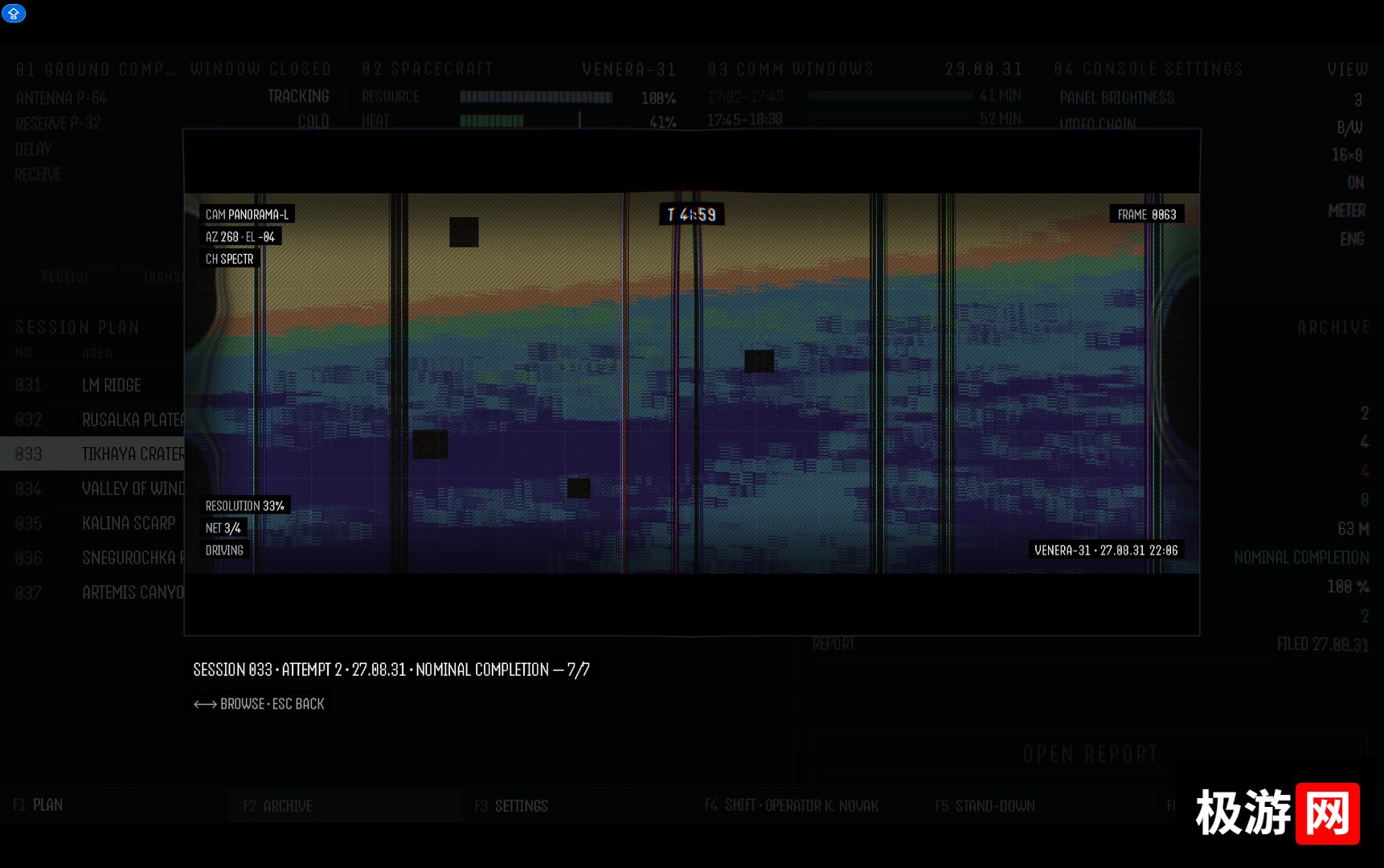Click BROWSE · ESC BACK hint
The width and height of the screenshot is (1384, 868).
pos(259,704)
